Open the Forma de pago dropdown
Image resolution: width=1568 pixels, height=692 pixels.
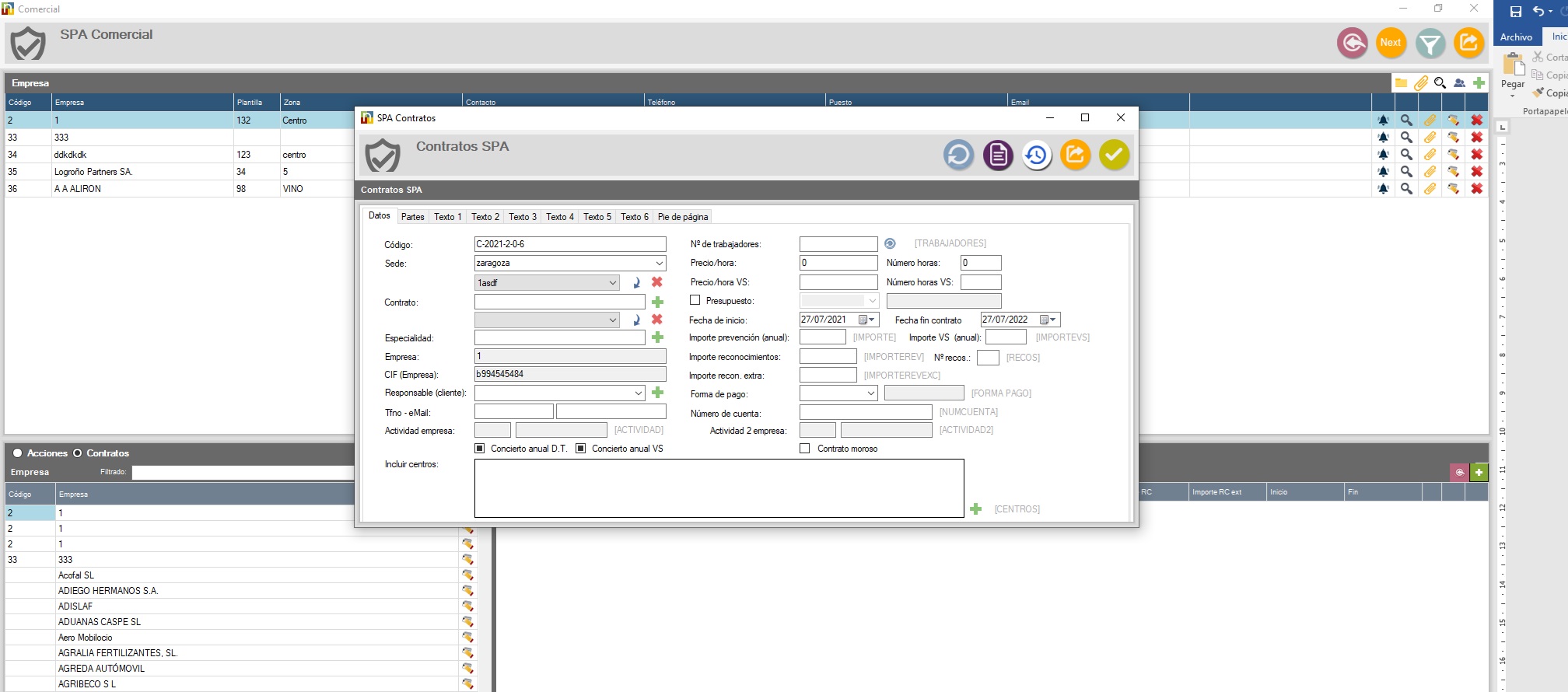[x=870, y=393]
